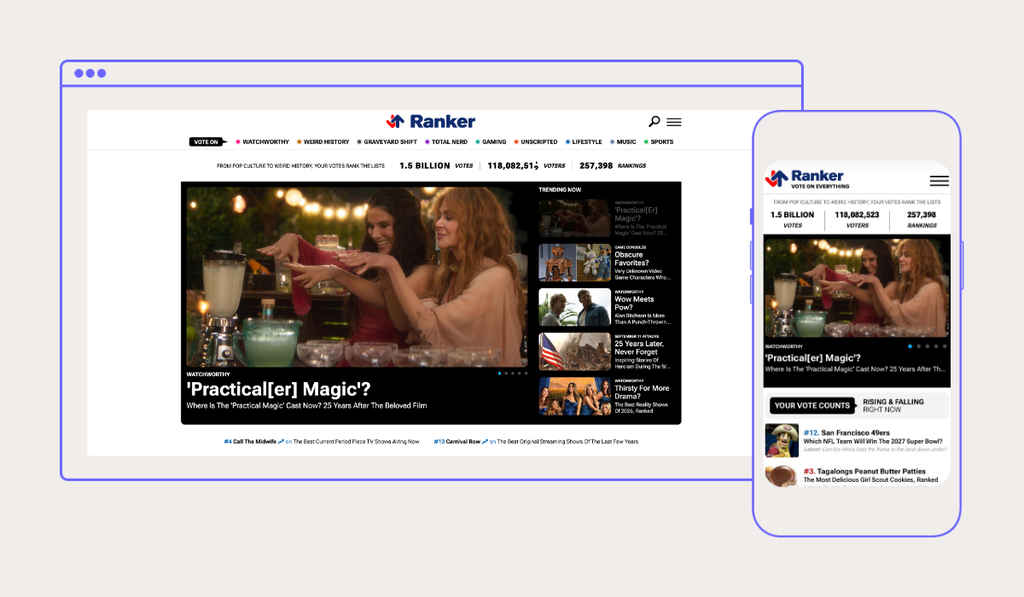Click the 257,398 rankings stat on desktop
Screen dimensions: 1024x597
[613, 166]
